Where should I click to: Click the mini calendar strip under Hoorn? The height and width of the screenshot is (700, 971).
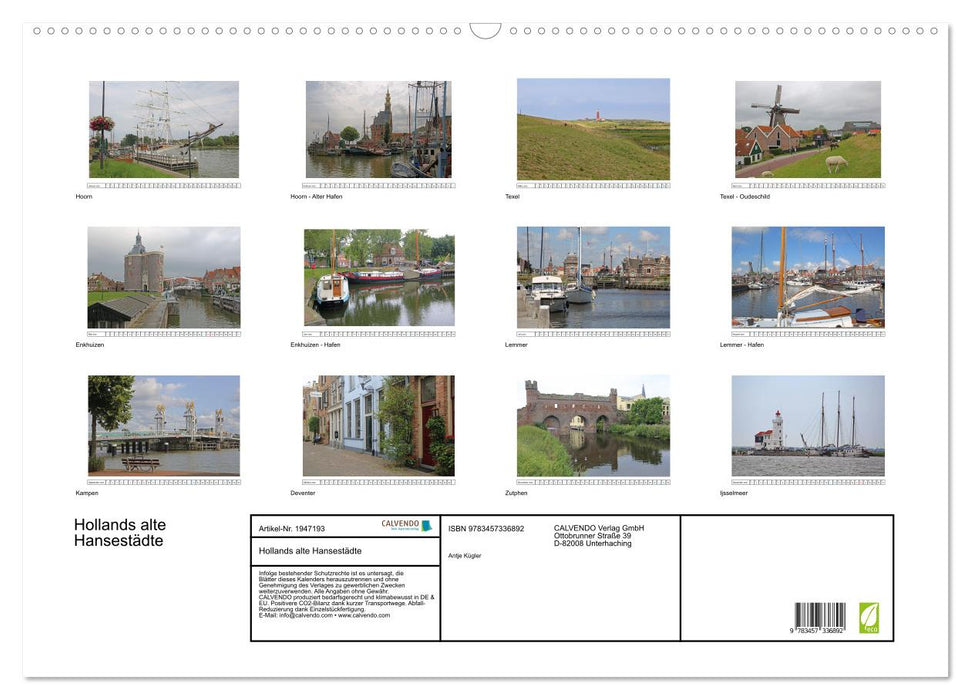coord(163,185)
